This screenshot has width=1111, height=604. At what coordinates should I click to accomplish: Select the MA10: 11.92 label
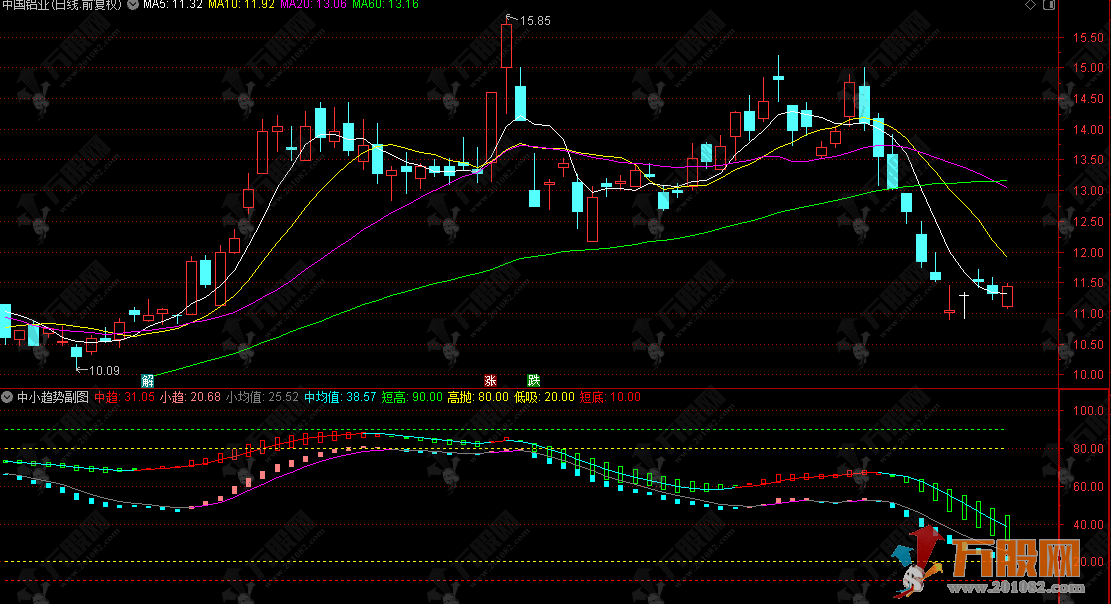[x=241, y=4]
